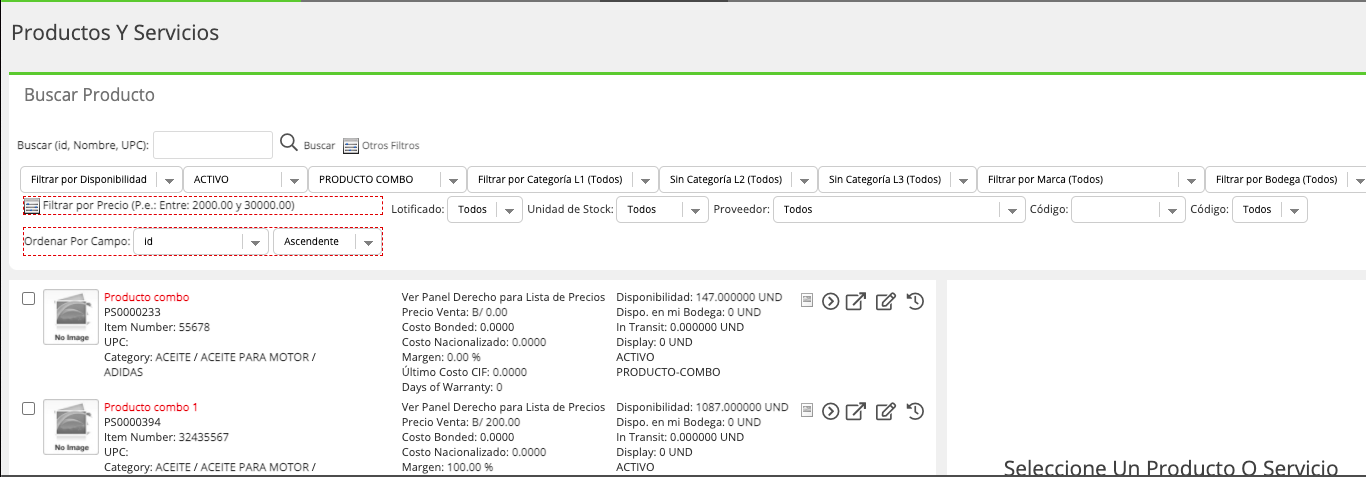
Task: Expand Sin Categoría L2 dropdown
Action: click(738, 180)
